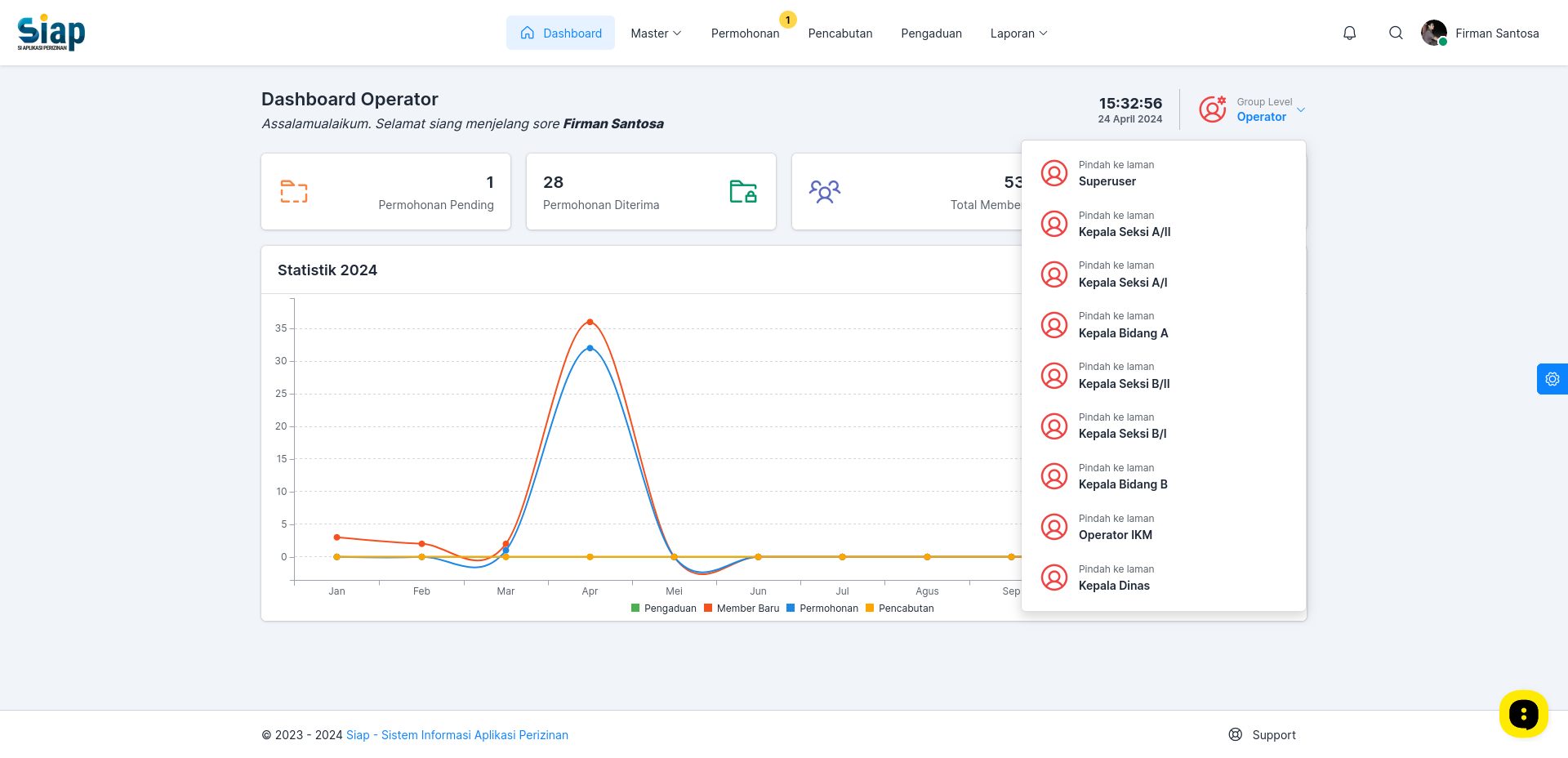Select Kepala Dinas from level list

tap(1164, 577)
